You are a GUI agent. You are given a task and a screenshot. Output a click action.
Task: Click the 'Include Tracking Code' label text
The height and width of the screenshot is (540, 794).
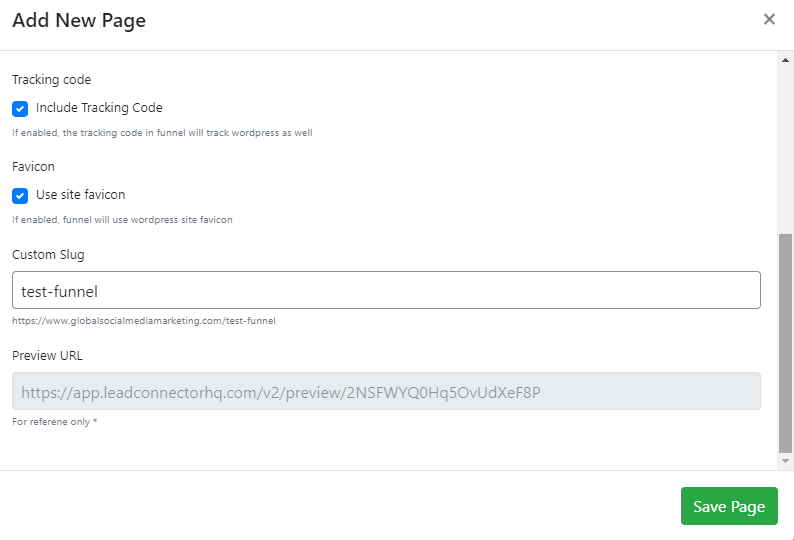pyautogui.click(x=99, y=108)
